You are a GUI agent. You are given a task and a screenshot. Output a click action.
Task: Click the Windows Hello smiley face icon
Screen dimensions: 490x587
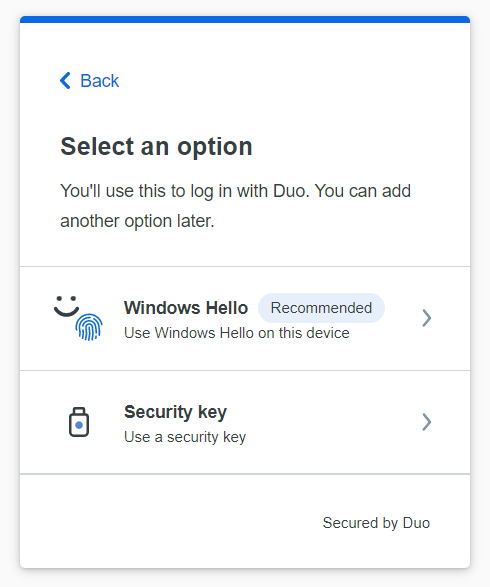66,306
